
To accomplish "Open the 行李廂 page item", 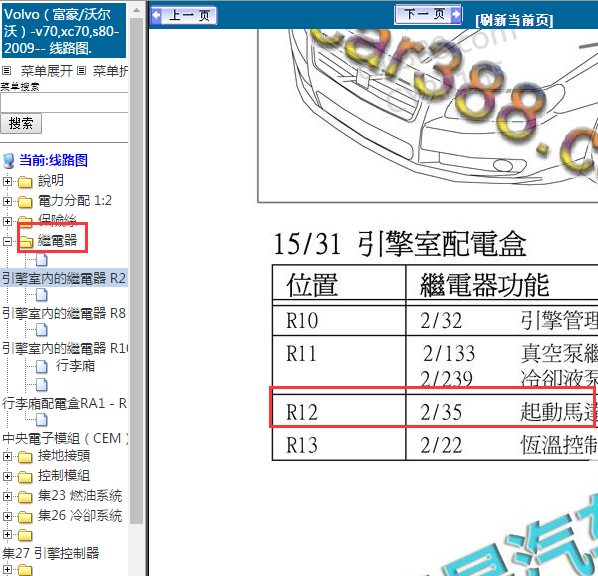I will coord(75,366).
